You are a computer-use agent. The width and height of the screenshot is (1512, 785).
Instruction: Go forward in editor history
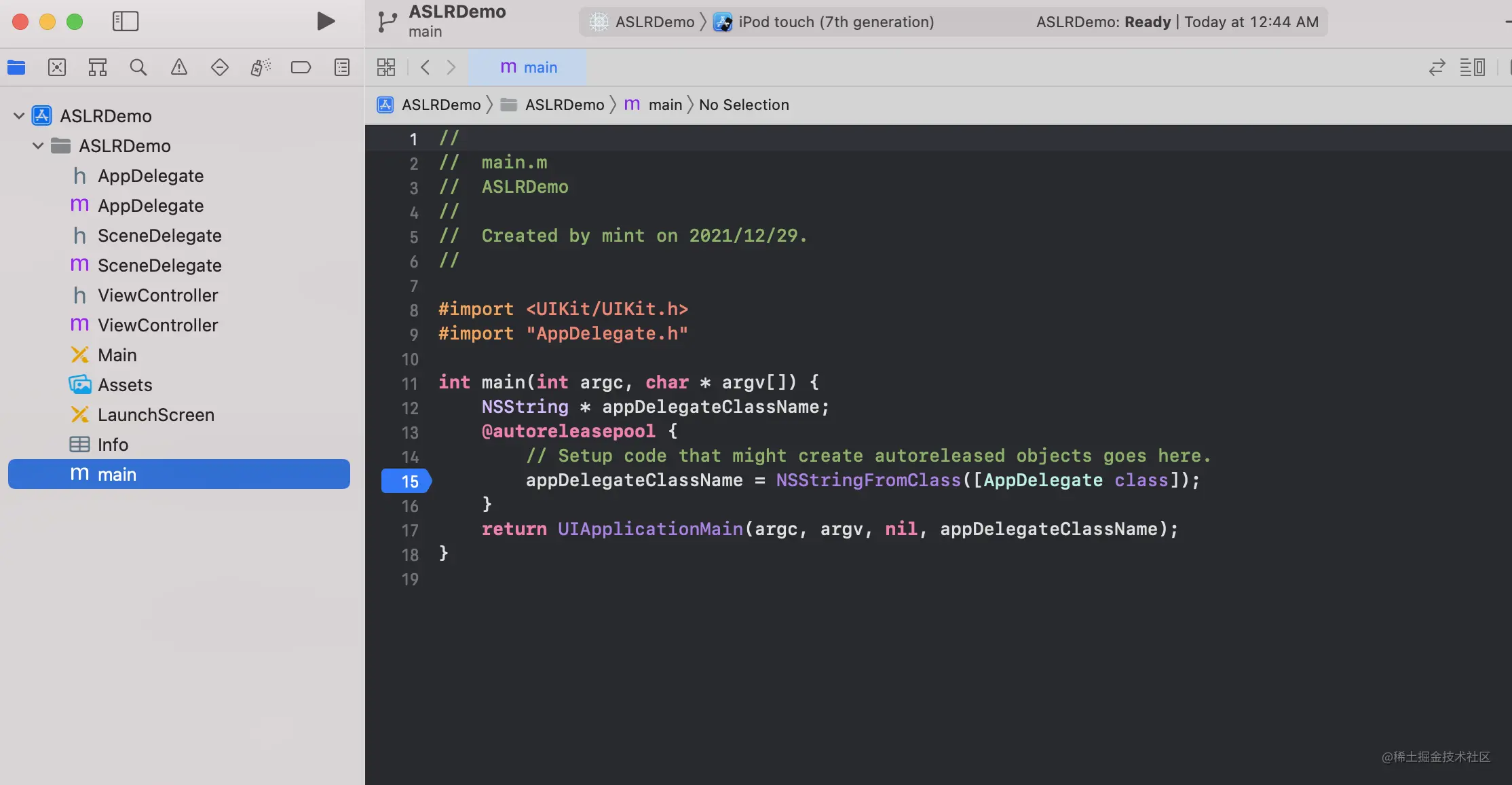coord(451,67)
